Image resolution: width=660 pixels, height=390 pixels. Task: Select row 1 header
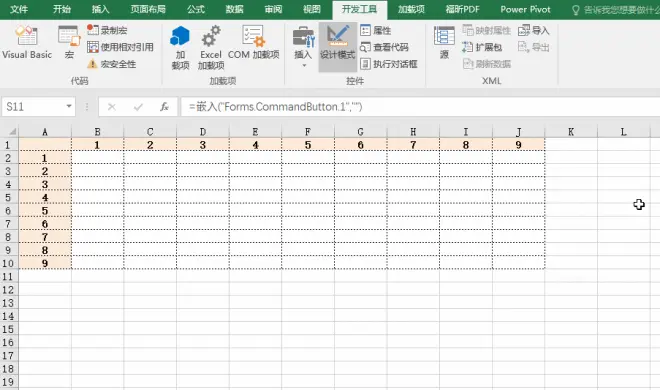click(x=9, y=145)
